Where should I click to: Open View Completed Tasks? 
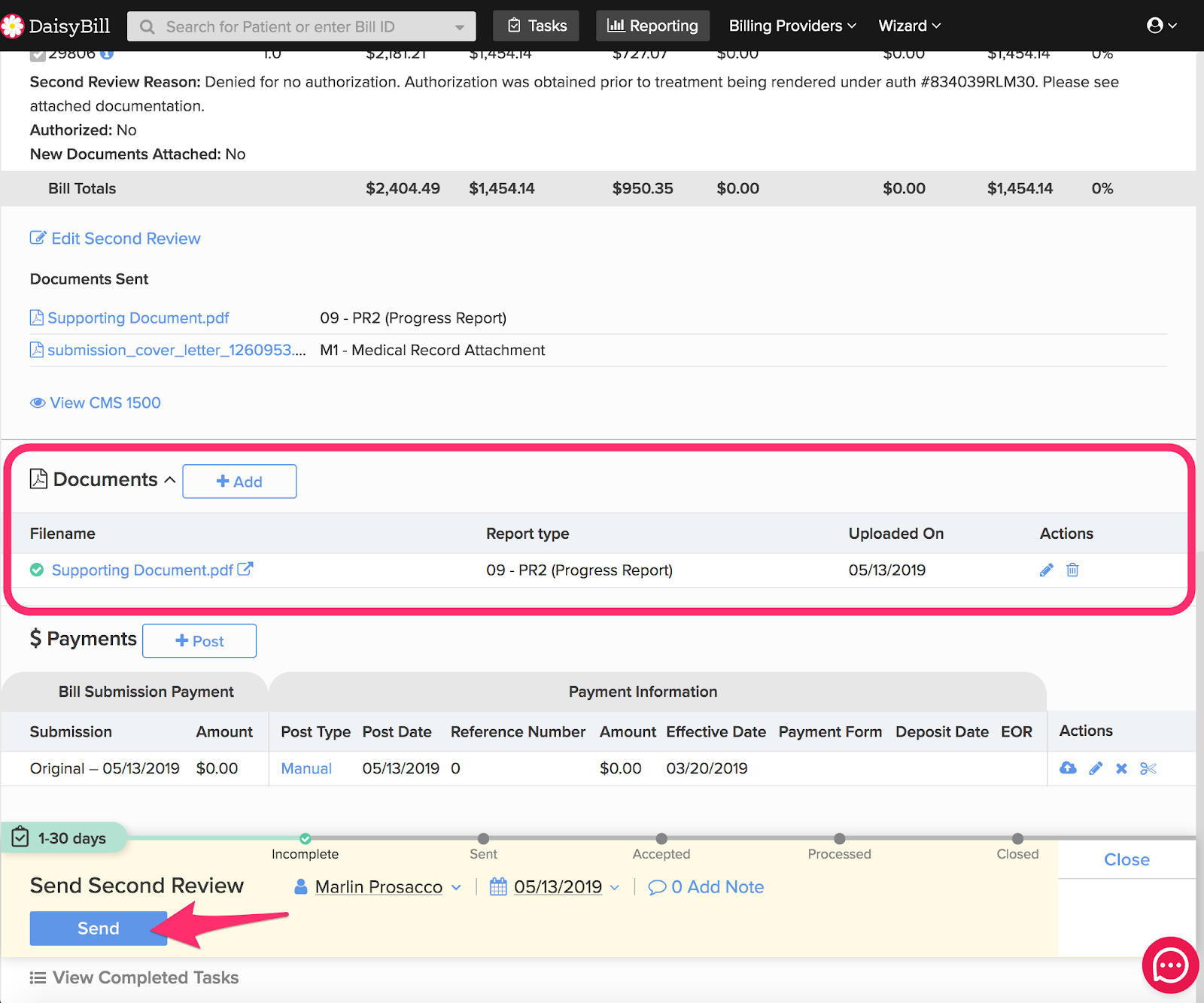coord(145,977)
